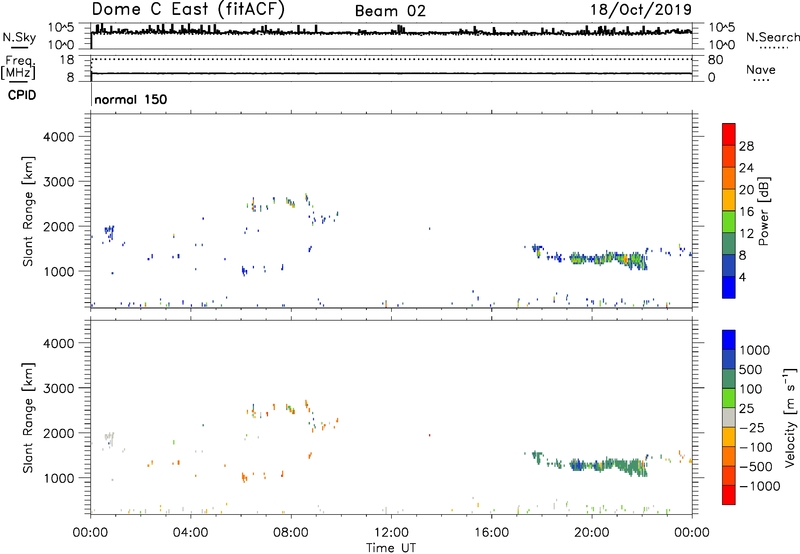This screenshot has width=800, height=554.
Task: Click the 'Nave' legend label
Action: click(761, 69)
